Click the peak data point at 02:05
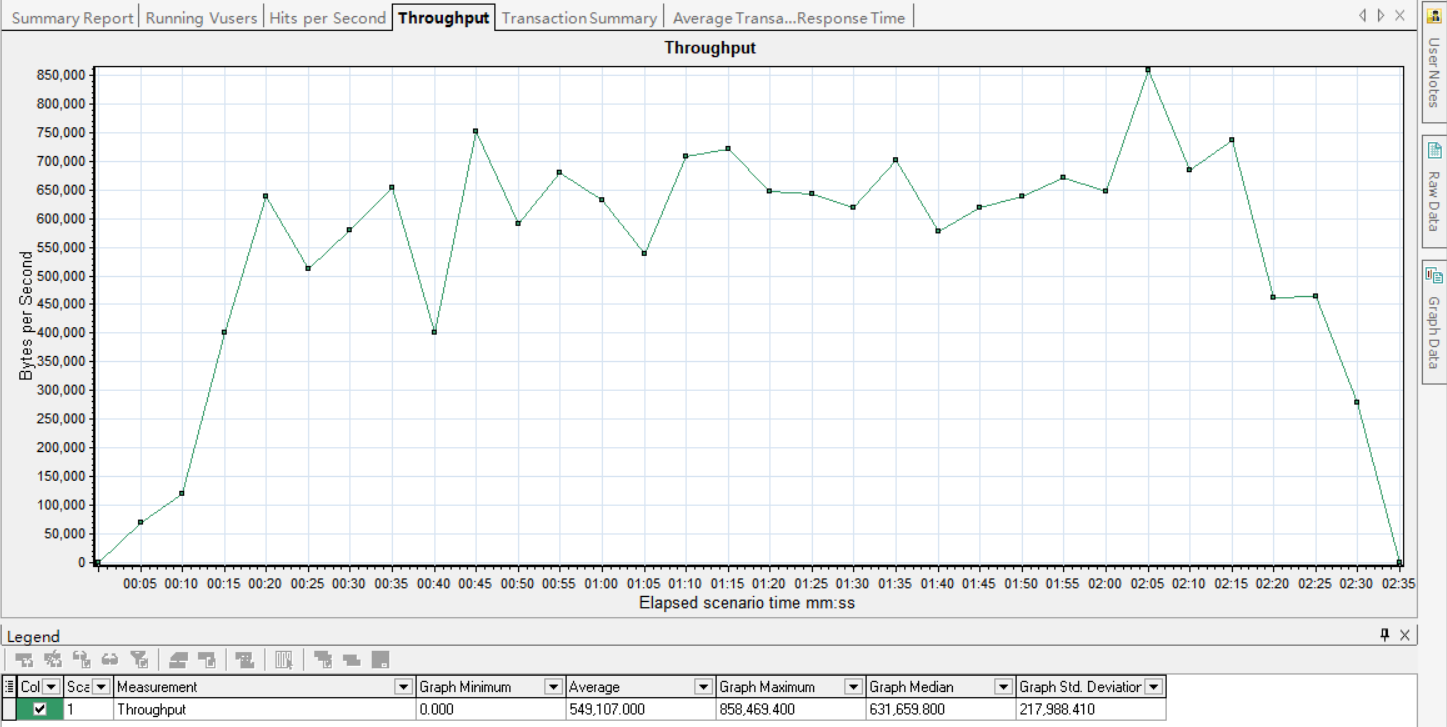Screen dimensions: 1447x727 pyautogui.click(x=1148, y=70)
